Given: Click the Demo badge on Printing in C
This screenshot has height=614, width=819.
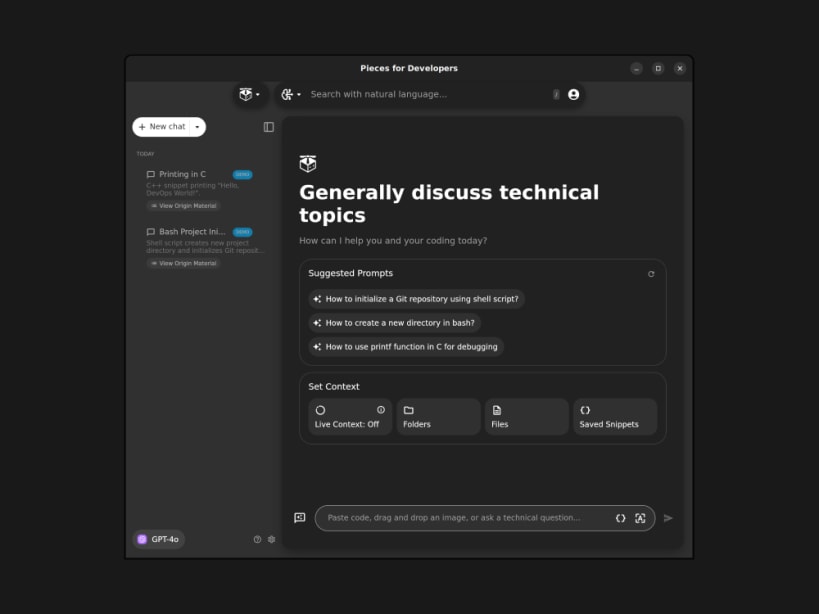Looking at the screenshot, I should point(242,174).
